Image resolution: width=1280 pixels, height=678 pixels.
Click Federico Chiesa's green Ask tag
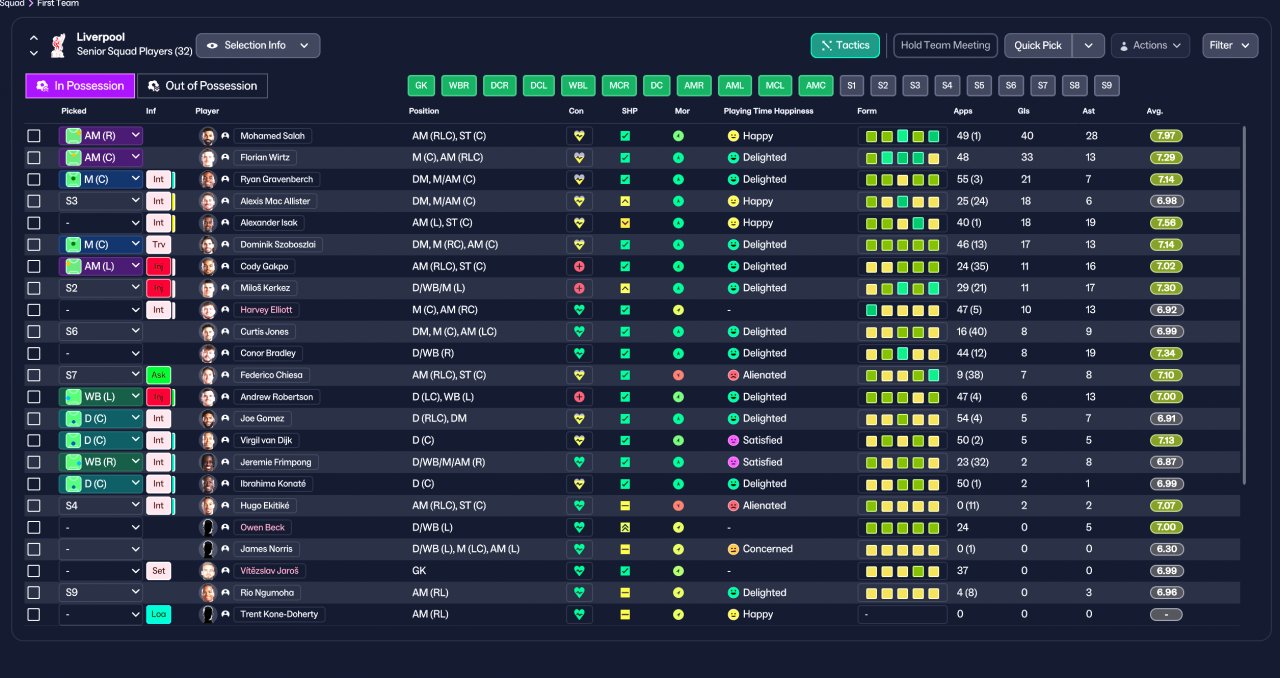click(158, 375)
